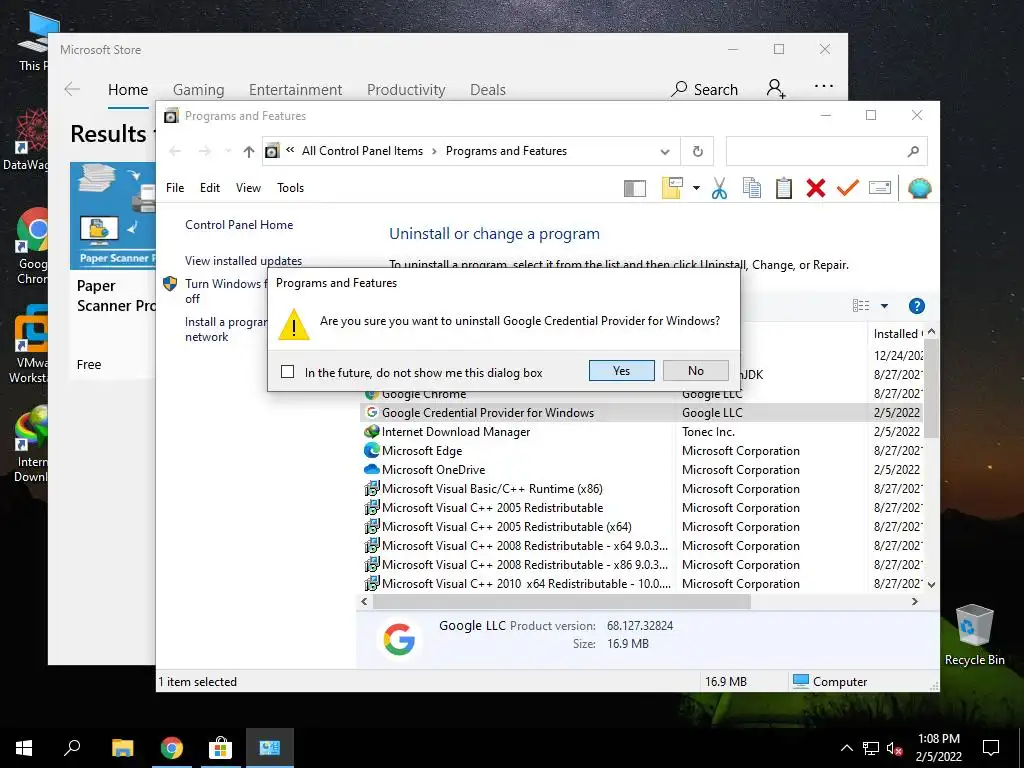Open Entertainment tab in Microsoft Store
The height and width of the screenshot is (768, 1024).
tap(295, 89)
